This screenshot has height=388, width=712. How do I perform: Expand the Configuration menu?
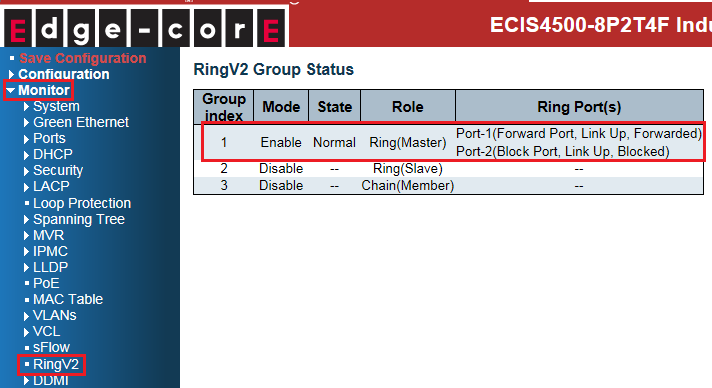pyautogui.click(x=64, y=74)
